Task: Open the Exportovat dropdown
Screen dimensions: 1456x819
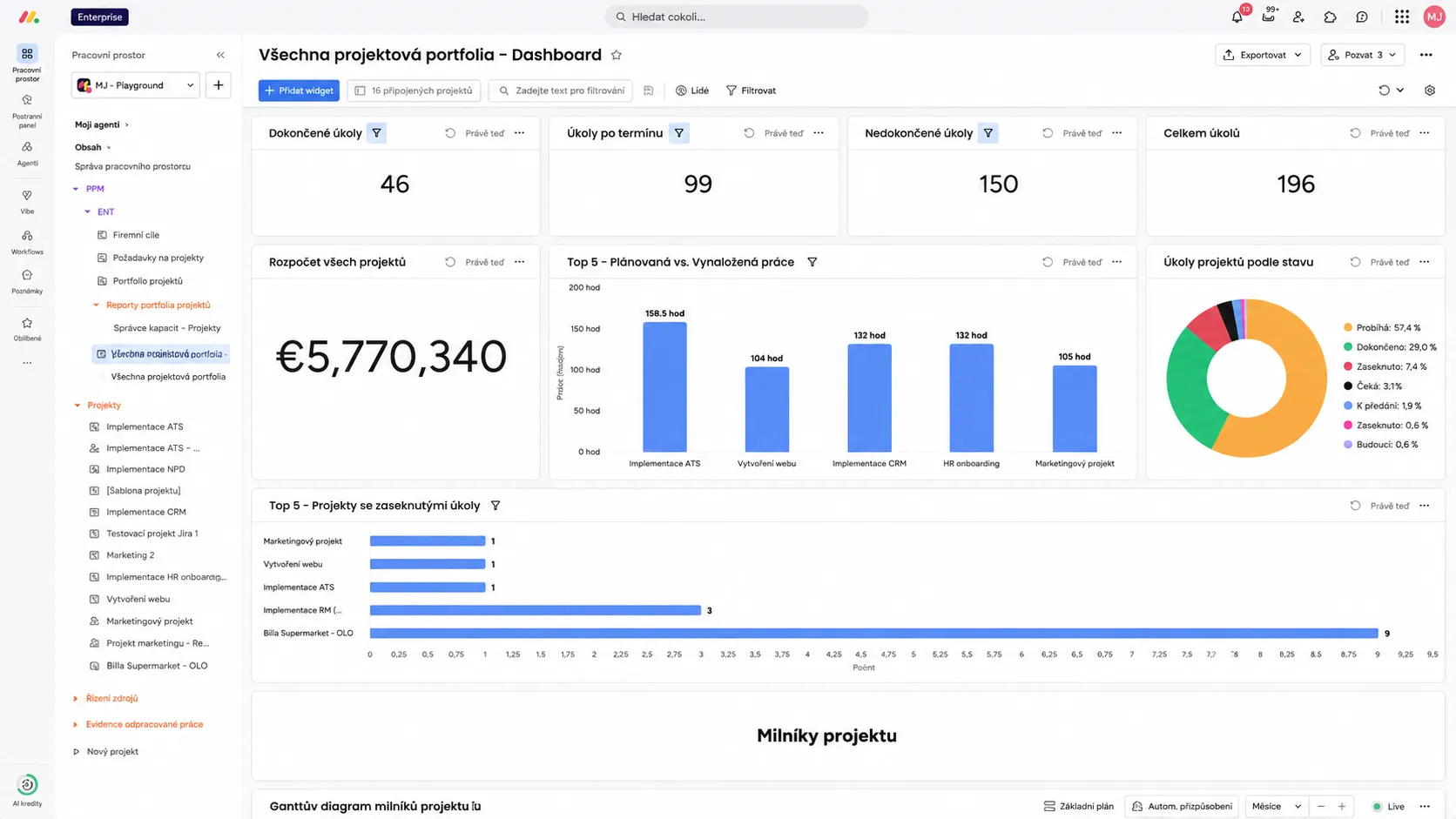Action: click(x=1263, y=55)
